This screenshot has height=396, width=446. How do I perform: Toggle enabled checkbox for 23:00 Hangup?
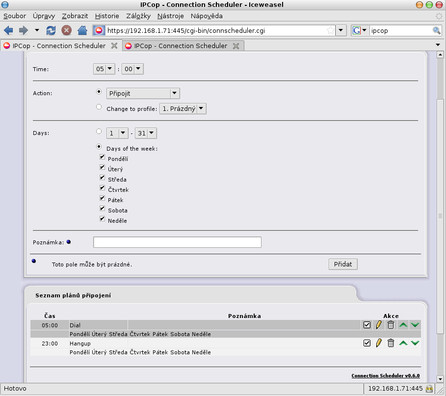click(x=367, y=343)
